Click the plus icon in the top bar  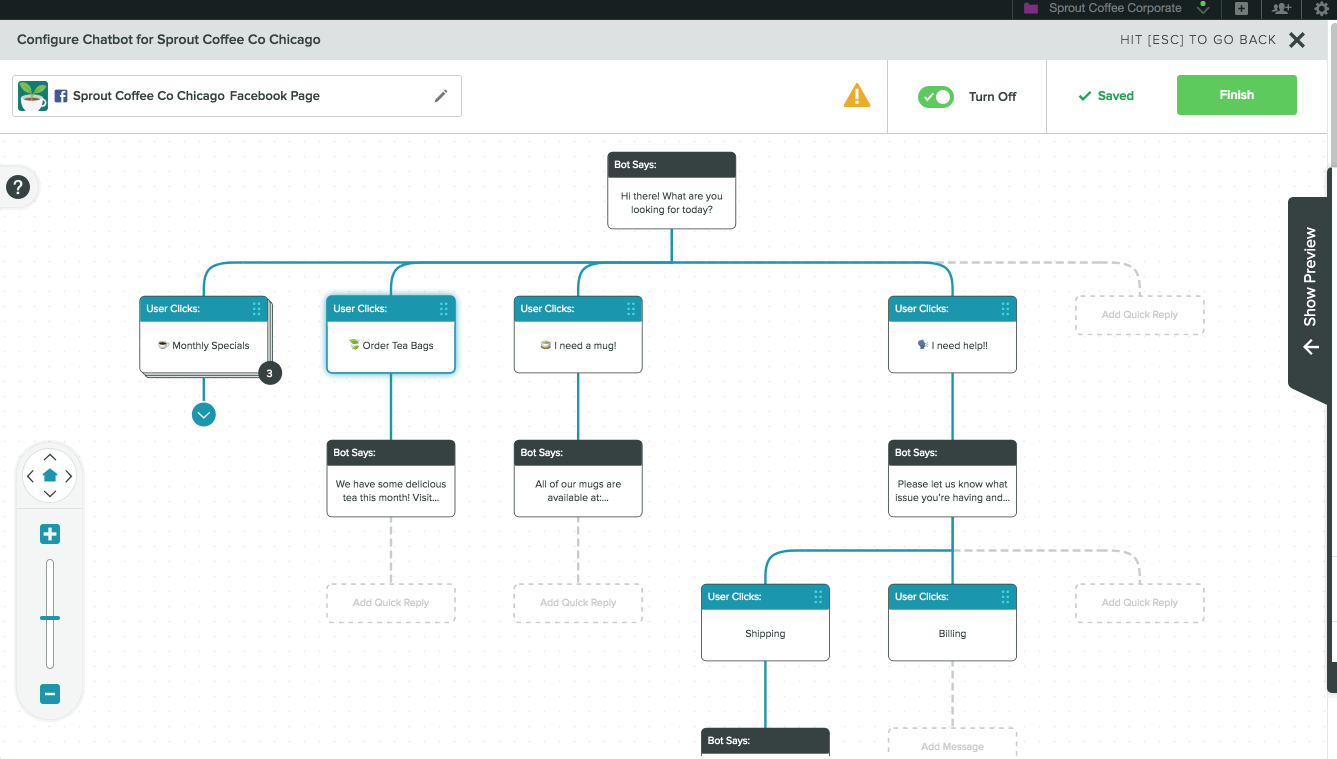pos(1241,9)
